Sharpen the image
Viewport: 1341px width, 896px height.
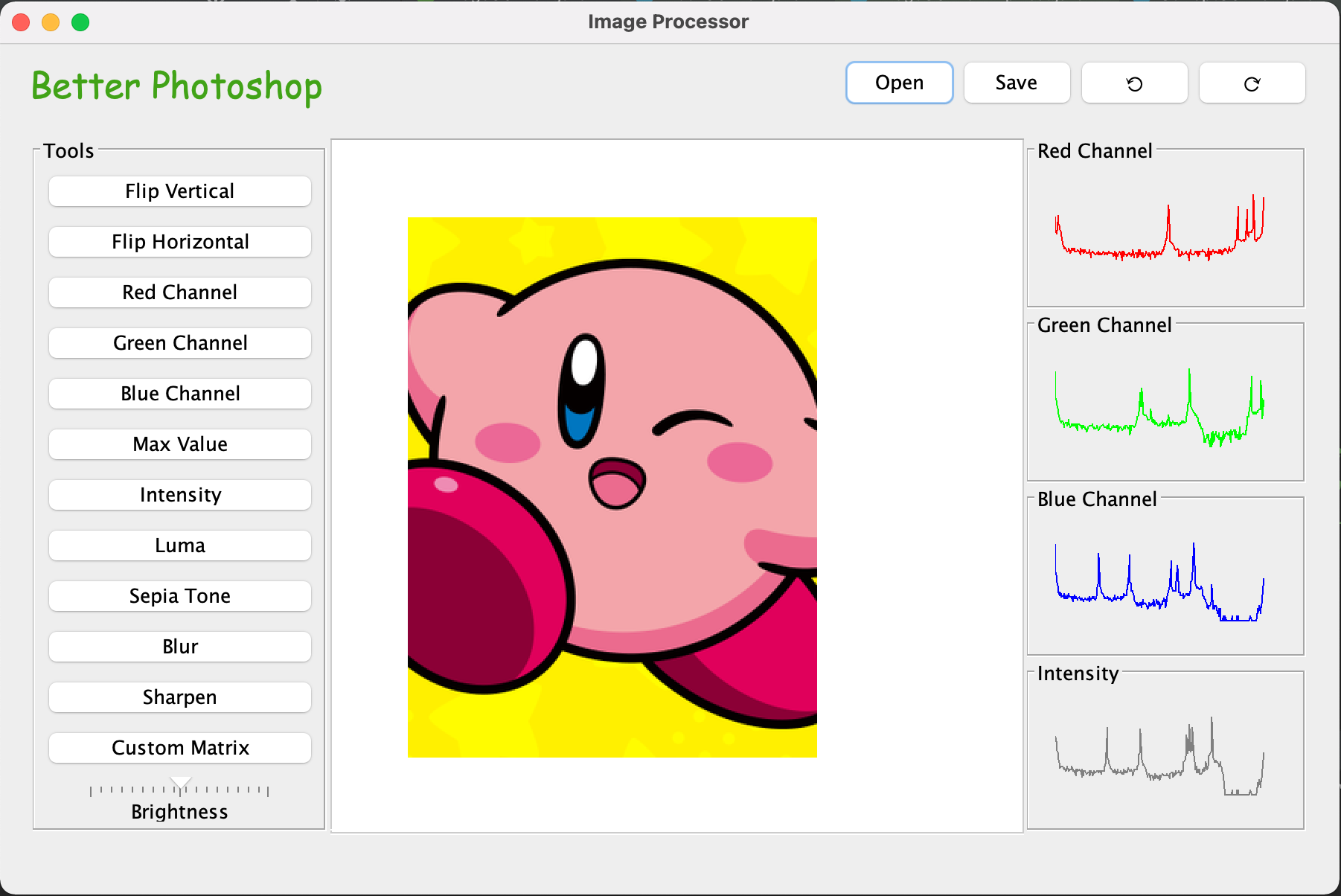click(179, 698)
